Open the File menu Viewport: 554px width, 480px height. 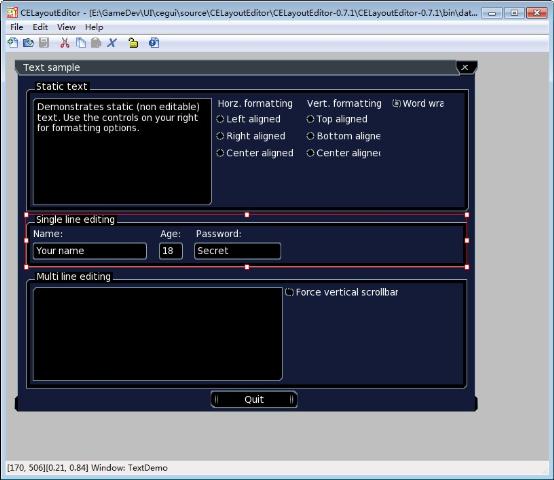pos(17,27)
